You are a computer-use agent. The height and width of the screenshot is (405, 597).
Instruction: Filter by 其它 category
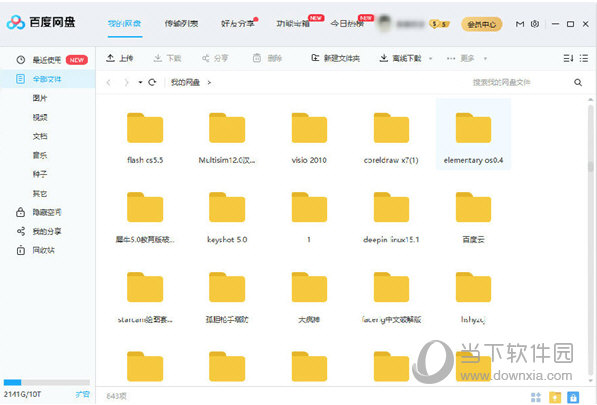(x=40, y=193)
